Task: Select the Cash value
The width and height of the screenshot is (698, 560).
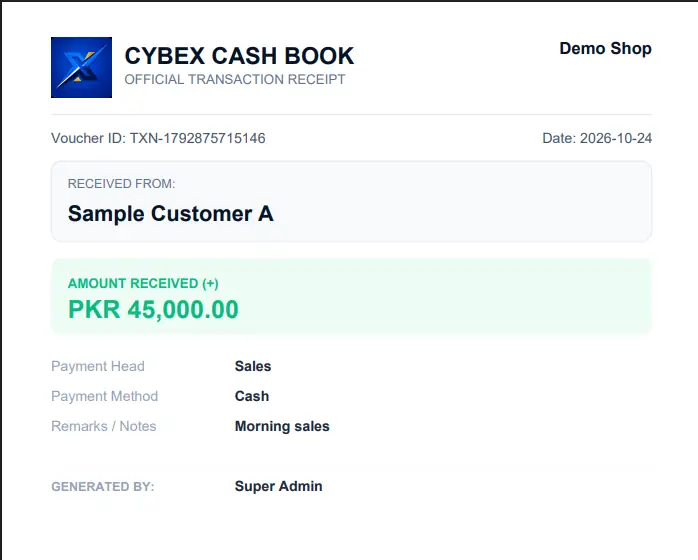Action: (x=252, y=396)
